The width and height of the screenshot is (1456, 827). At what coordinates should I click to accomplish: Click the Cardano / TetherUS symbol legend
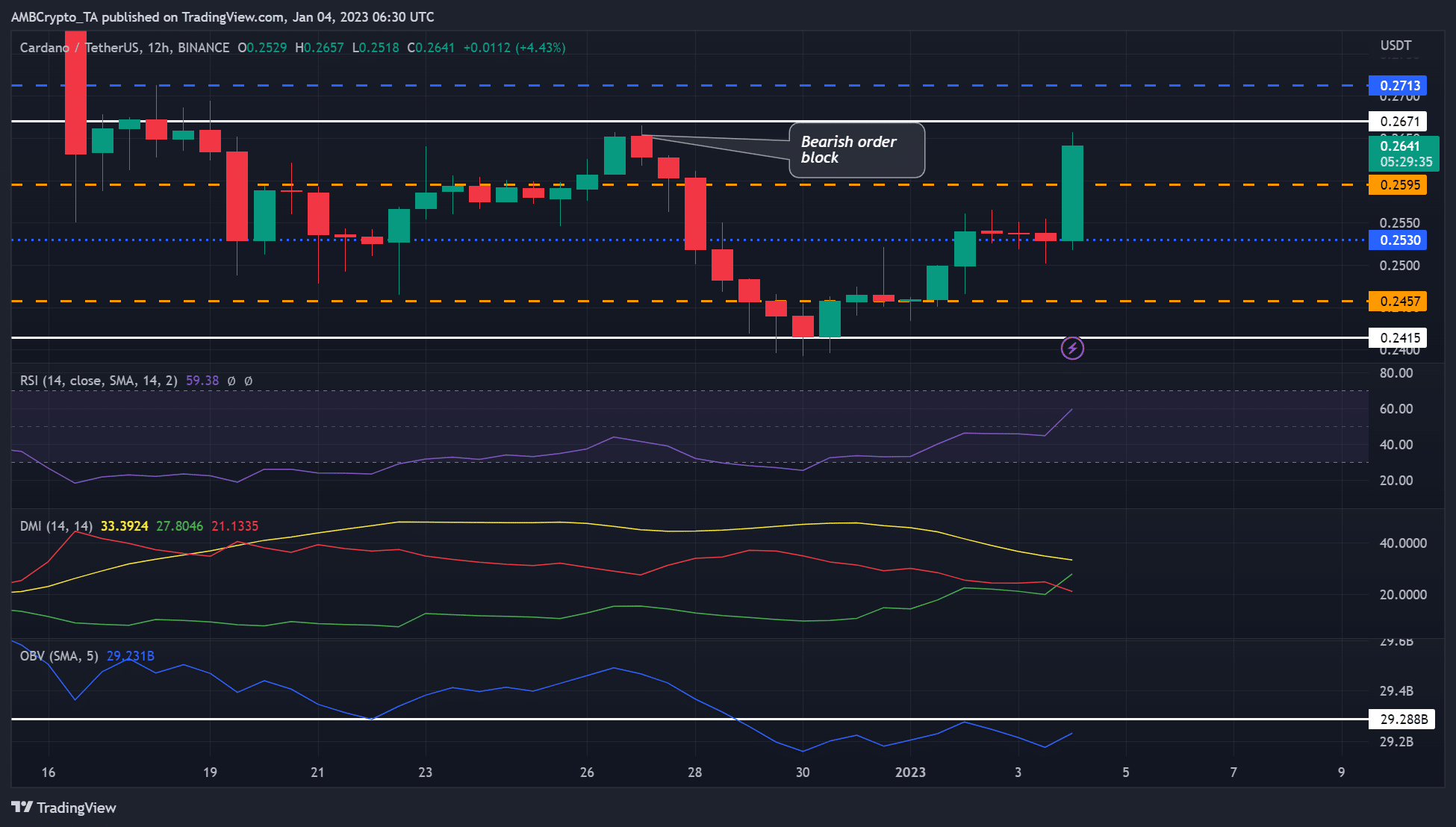(x=125, y=48)
